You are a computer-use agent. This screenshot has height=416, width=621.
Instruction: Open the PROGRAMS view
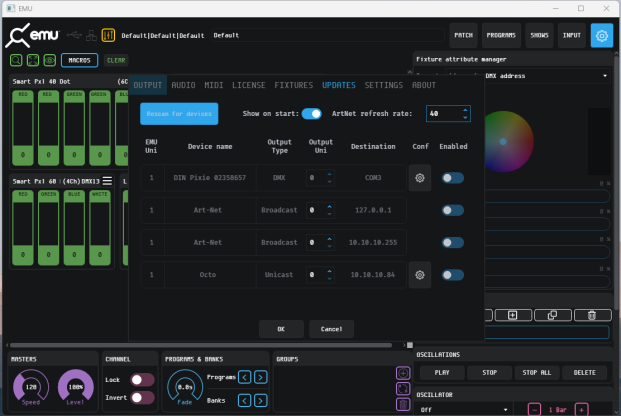click(x=501, y=35)
